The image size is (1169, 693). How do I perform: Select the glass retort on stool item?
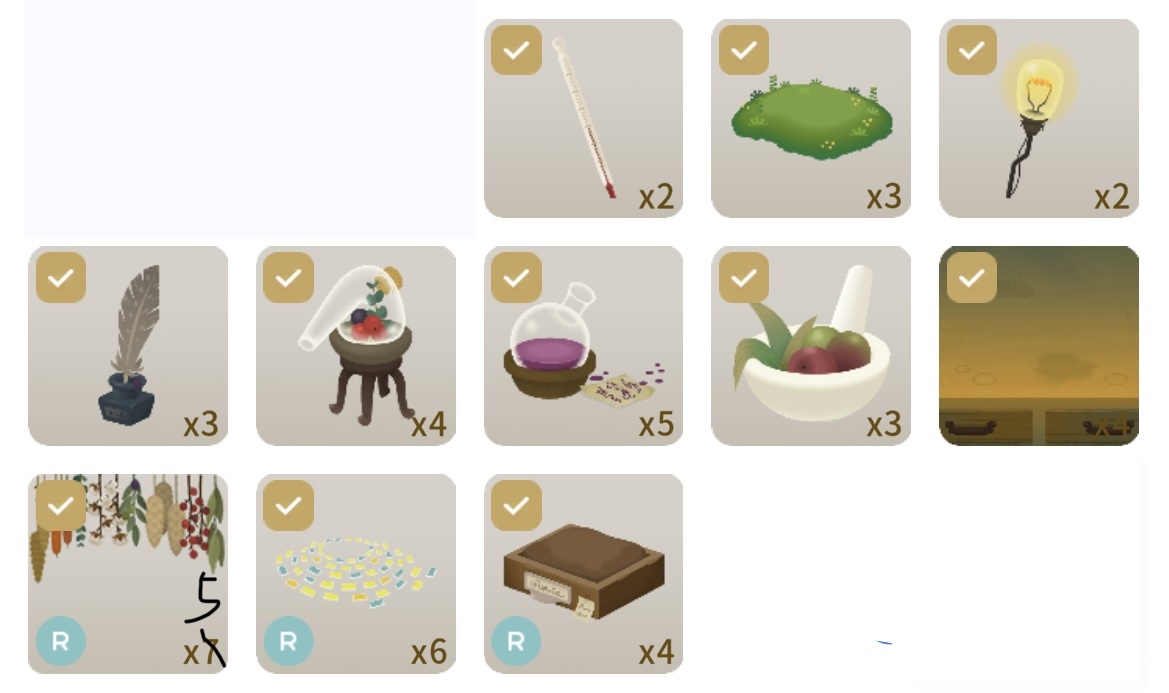(x=356, y=346)
